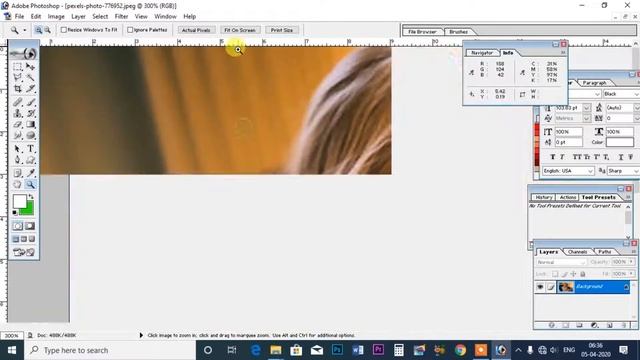Image resolution: width=640 pixels, height=360 pixels.
Task: Select the Move tool
Action: (30, 66)
